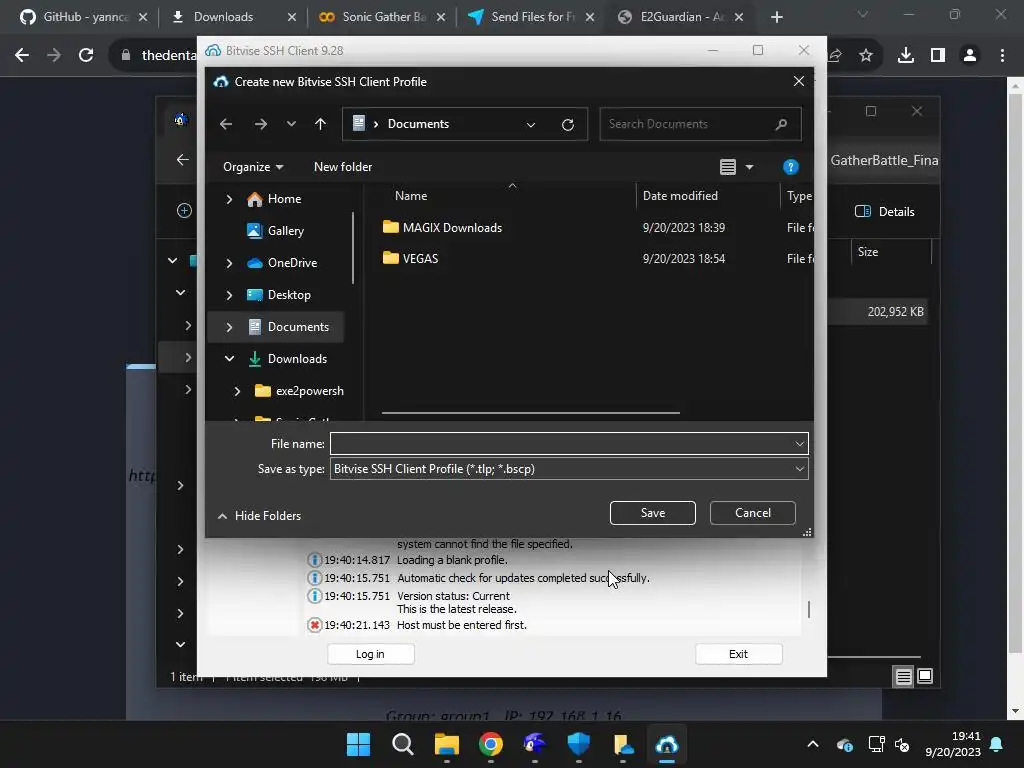Screen dimensions: 1024x768
Task: Expand the exe2powersh tree node
Action: 238,391
